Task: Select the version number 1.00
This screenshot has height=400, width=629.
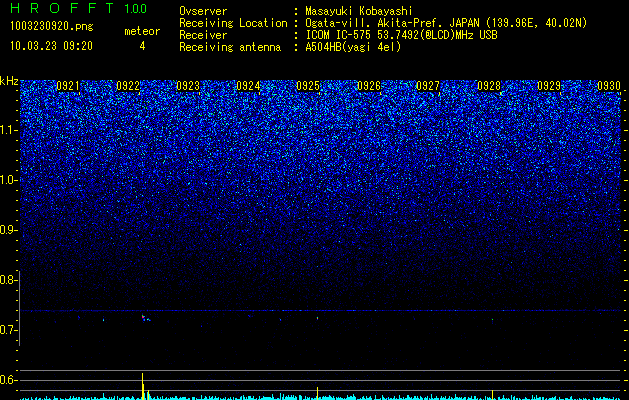Action: (x=135, y=9)
